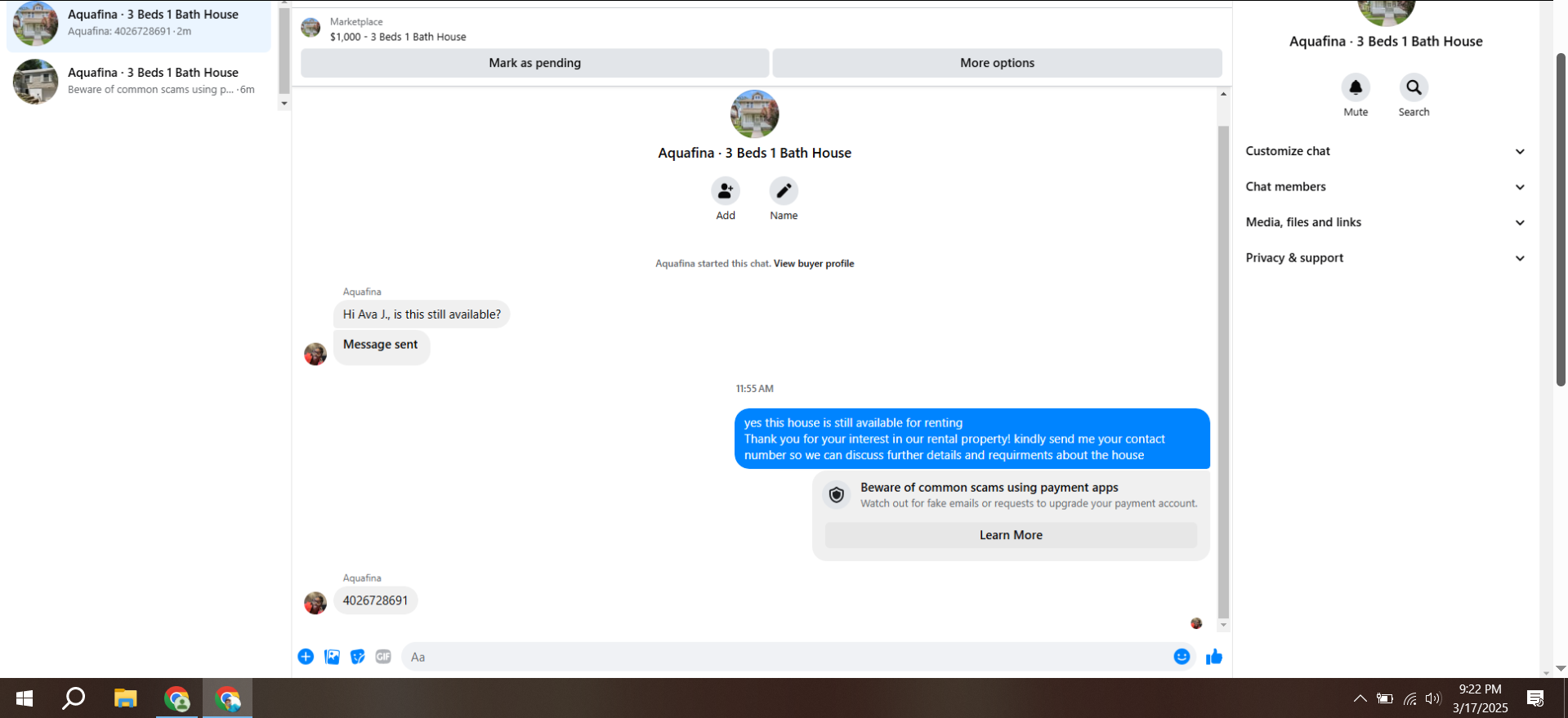Screen dimensions: 1568x718
Task: Open Windows taskbar search
Action: click(74, 698)
